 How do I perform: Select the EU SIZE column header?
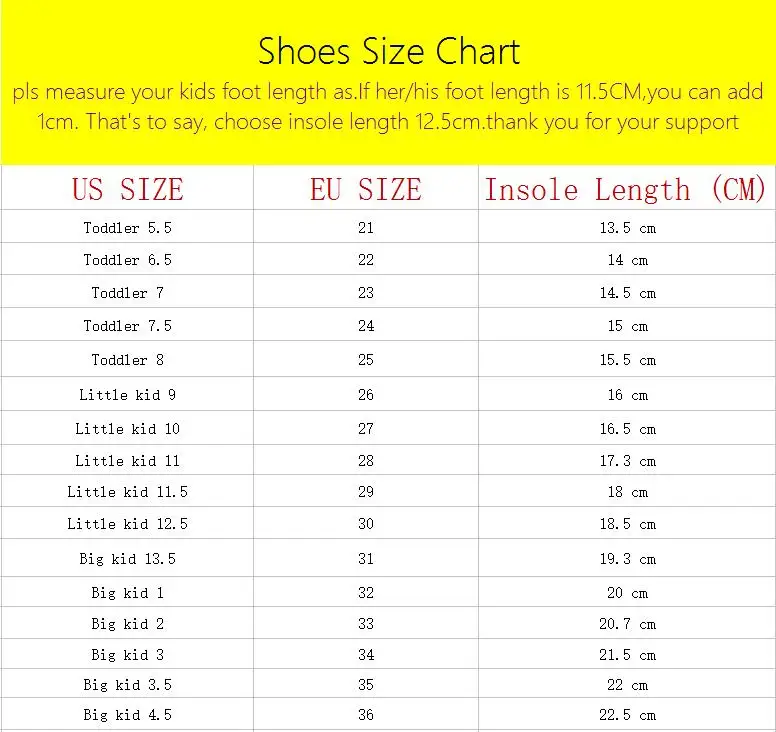click(x=366, y=189)
